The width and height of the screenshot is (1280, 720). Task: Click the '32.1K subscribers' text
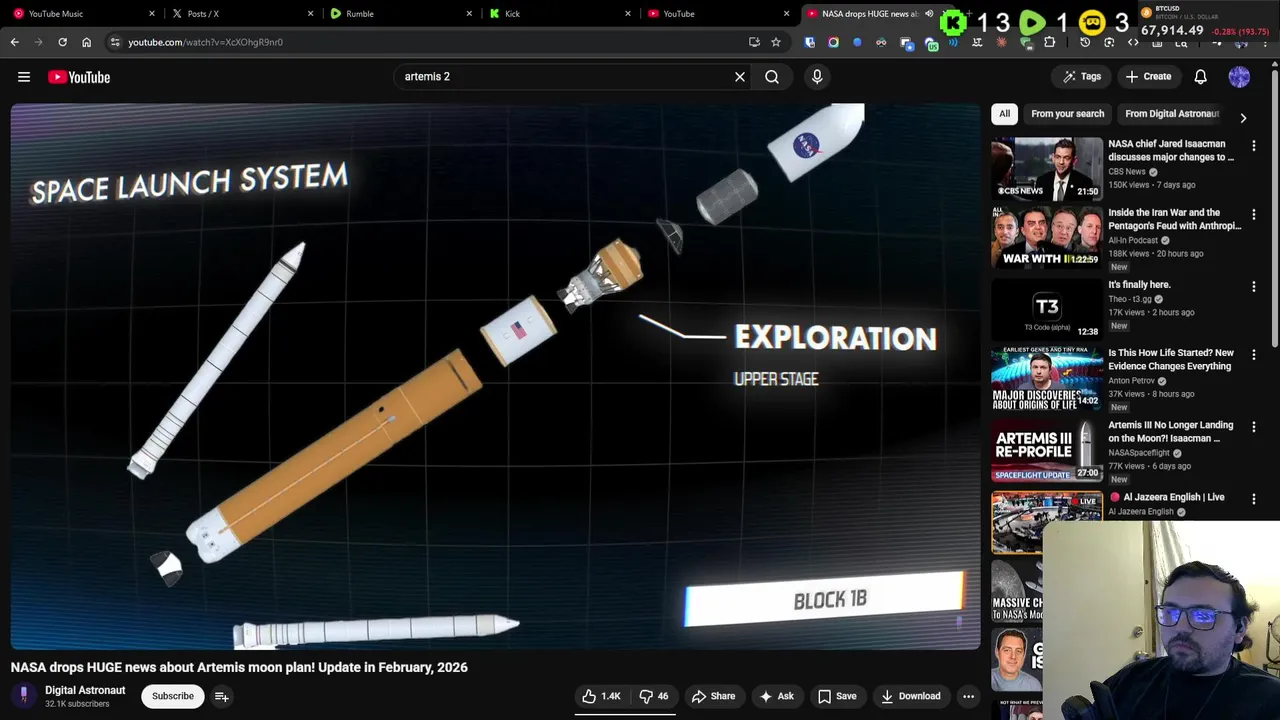[77, 704]
